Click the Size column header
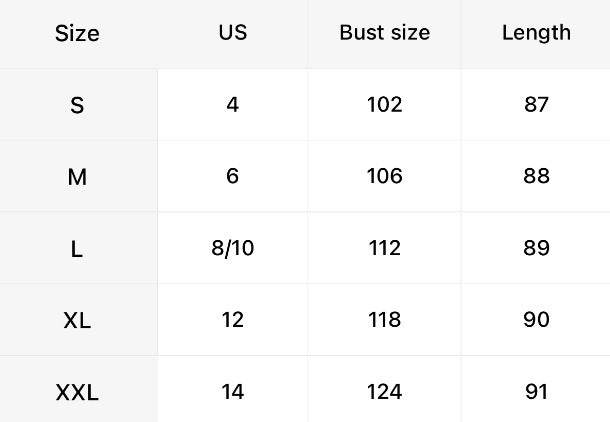This screenshot has height=422, width=610. pos(77,33)
